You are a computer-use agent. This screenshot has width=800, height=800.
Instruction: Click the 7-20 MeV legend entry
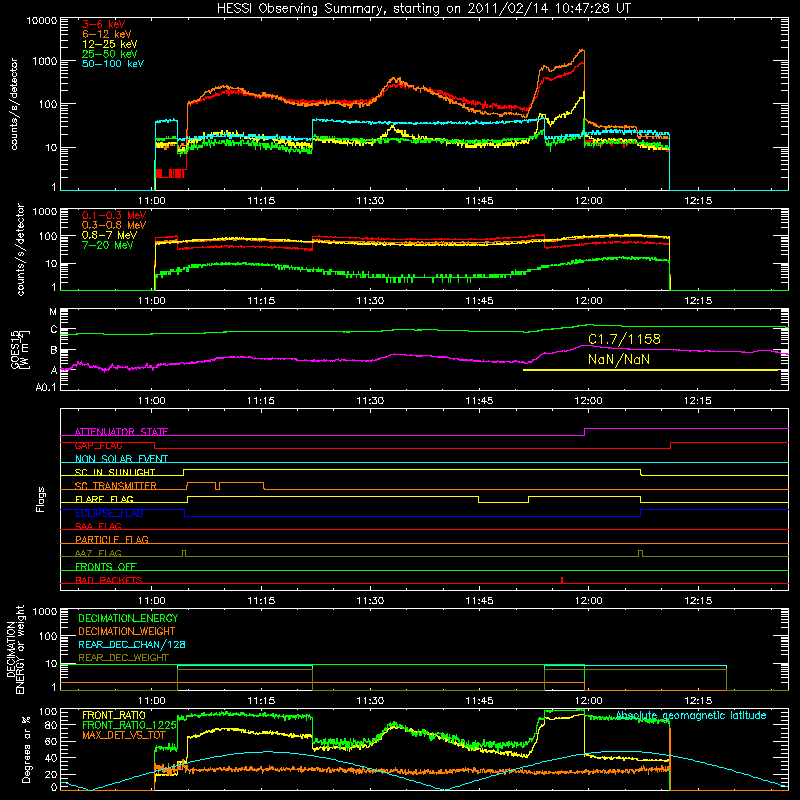point(107,245)
